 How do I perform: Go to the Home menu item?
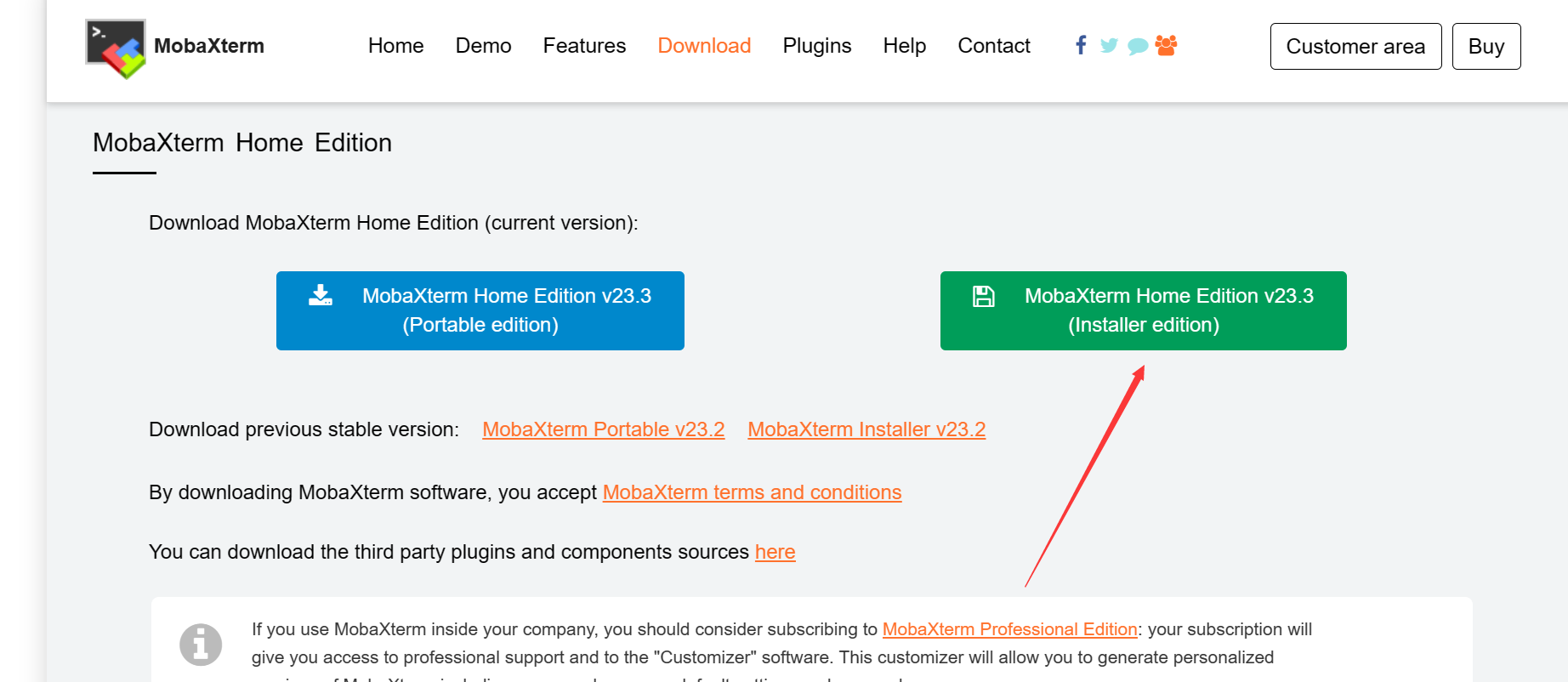click(395, 46)
